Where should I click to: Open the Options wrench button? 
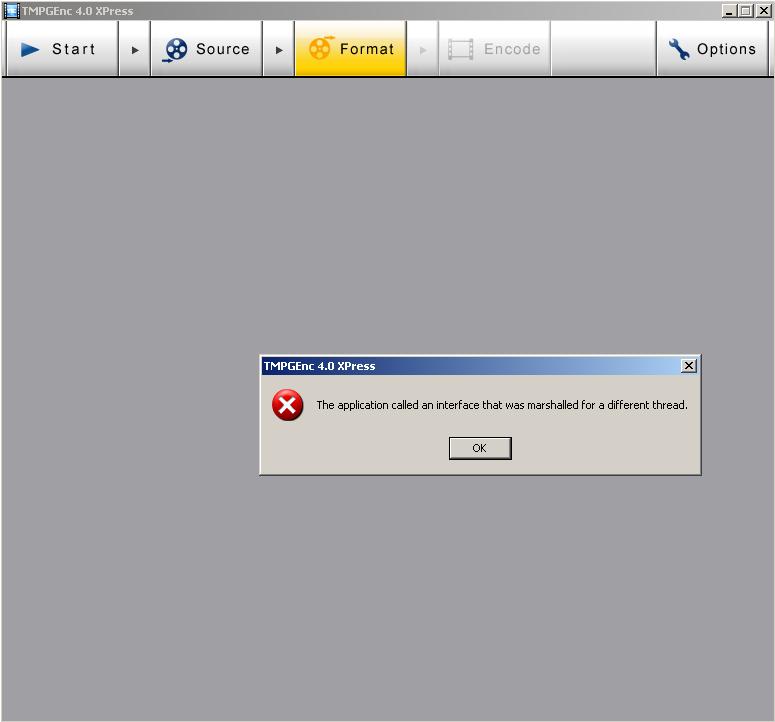712,48
